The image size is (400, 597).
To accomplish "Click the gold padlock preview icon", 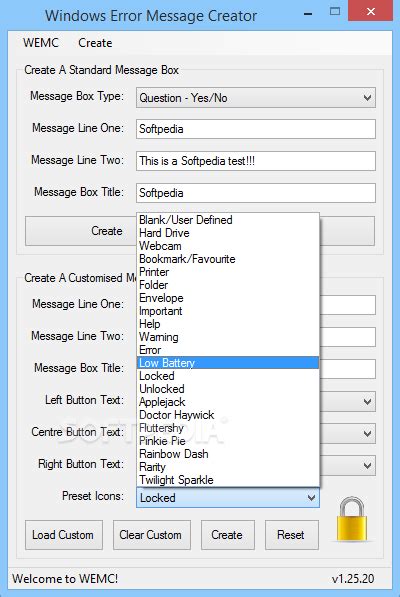I will pos(352,519).
